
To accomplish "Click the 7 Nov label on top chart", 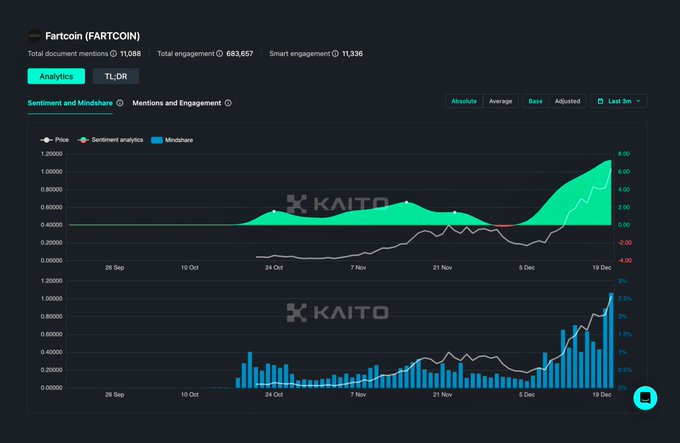I will click(x=358, y=268).
